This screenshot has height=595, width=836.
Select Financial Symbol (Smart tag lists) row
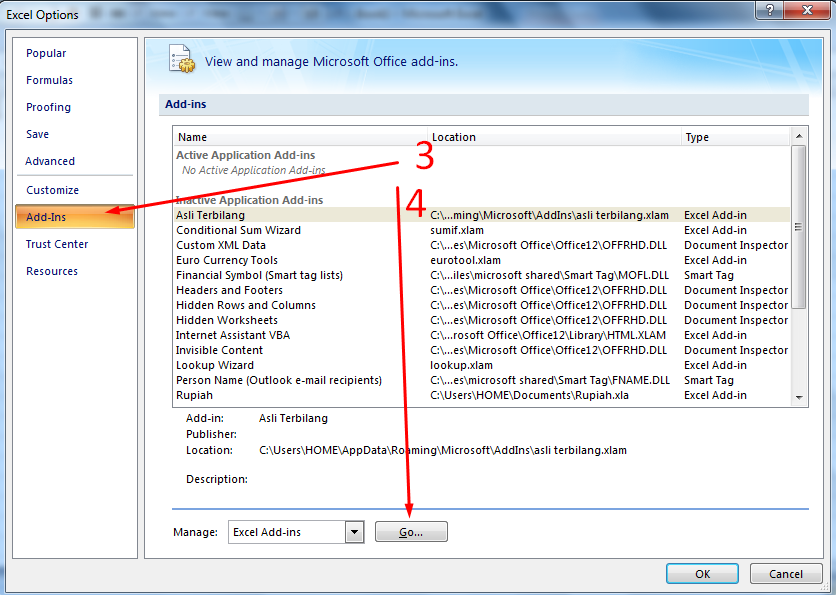pyautogui.click(x=482, y=275)
